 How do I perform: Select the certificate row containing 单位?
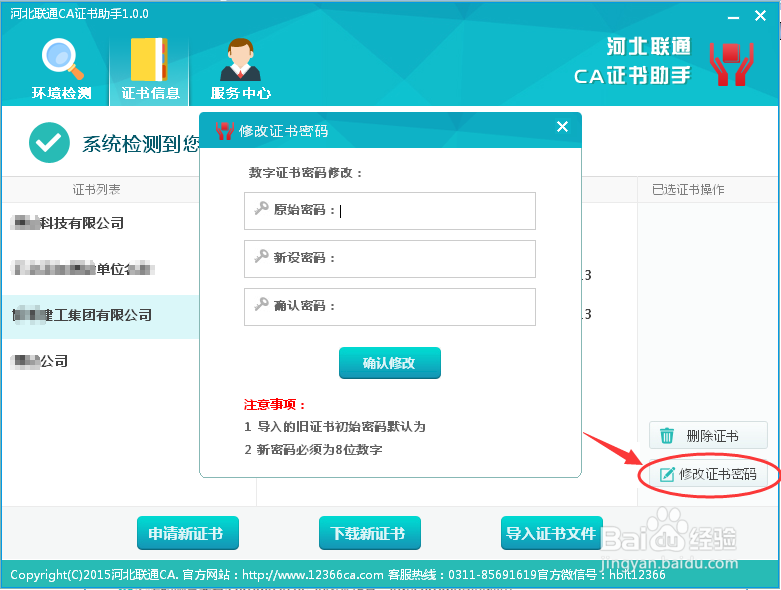[x=101, y=269]
